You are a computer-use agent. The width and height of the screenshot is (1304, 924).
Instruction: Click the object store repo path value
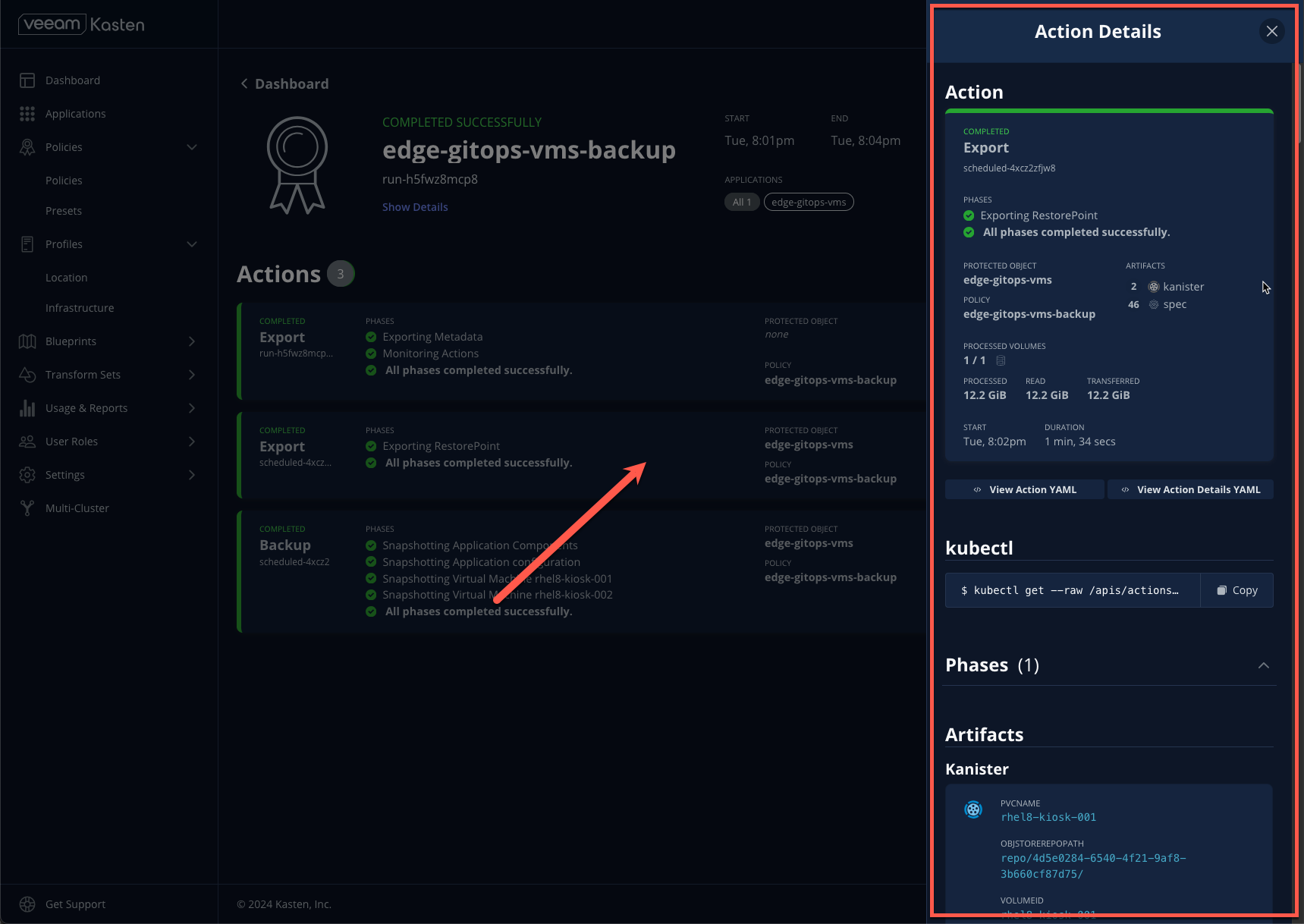click(x=1093, y=866)
